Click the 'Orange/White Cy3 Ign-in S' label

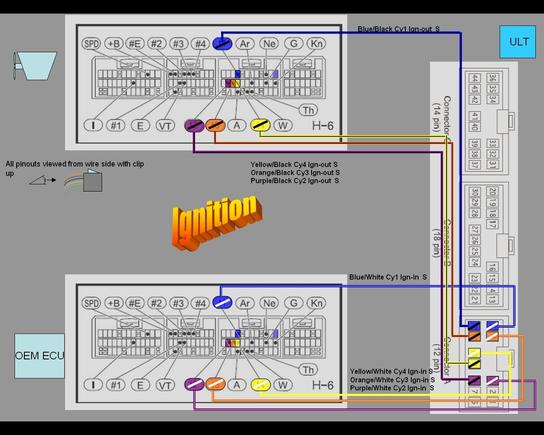[x=392, y=380]
